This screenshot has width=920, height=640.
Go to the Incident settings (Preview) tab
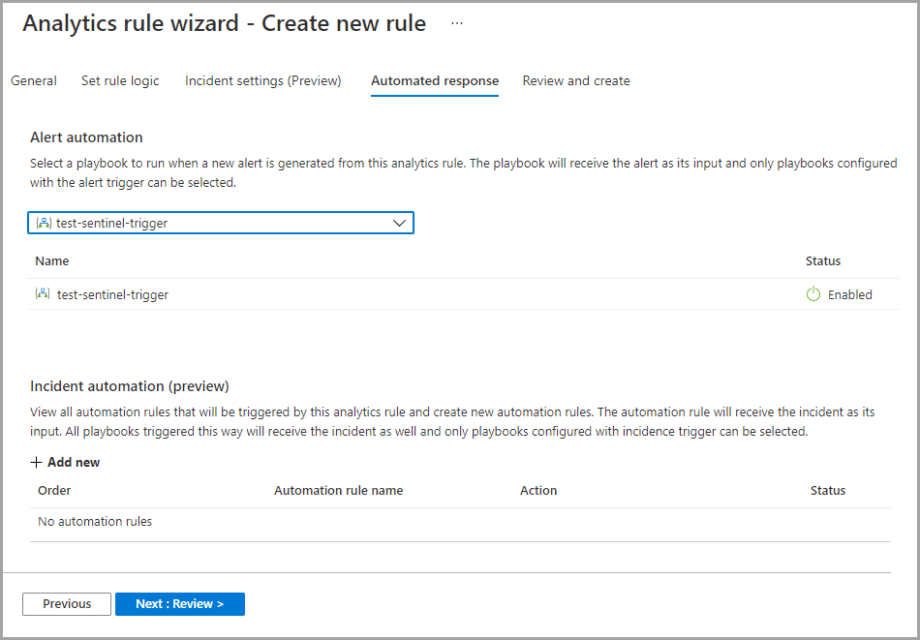coord(263,81)
